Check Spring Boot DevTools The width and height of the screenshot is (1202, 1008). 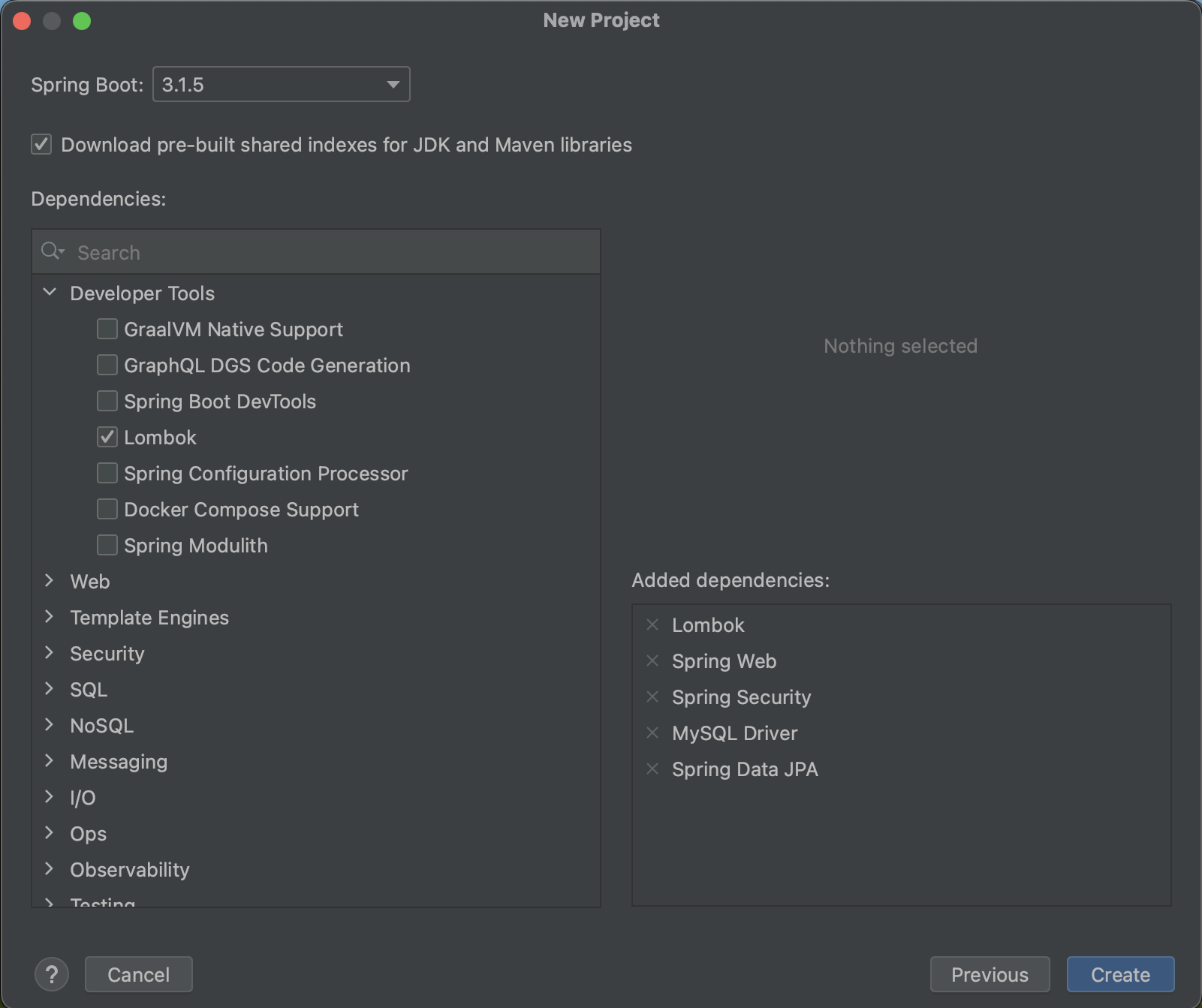(107, 401)
